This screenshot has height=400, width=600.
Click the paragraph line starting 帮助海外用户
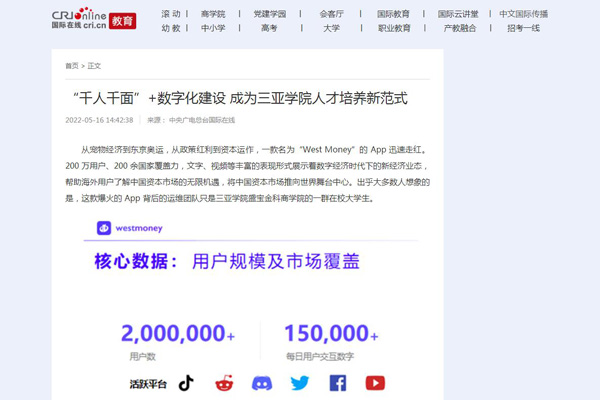(x=248, y=182)
